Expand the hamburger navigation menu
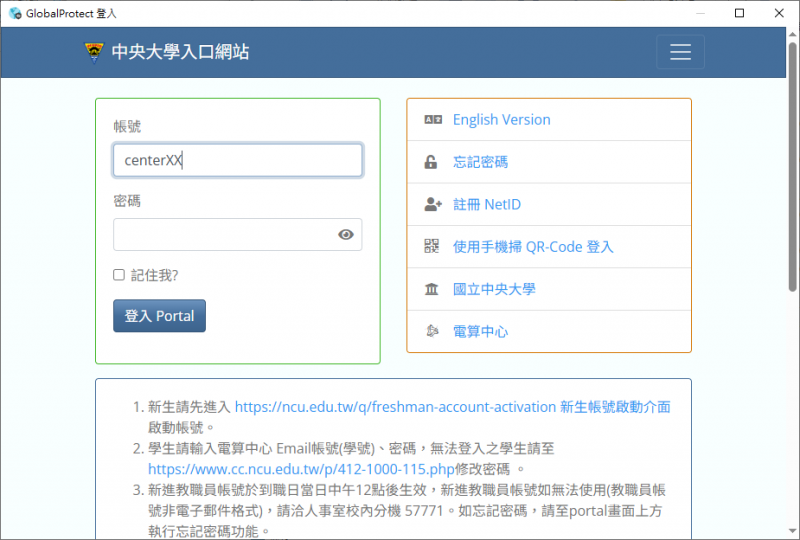 click(x=680, y=52)
